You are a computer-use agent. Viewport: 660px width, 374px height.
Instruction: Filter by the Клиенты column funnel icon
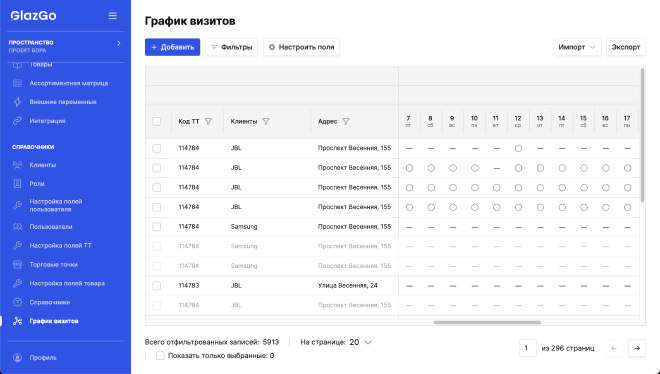click(x=266, y=122)
